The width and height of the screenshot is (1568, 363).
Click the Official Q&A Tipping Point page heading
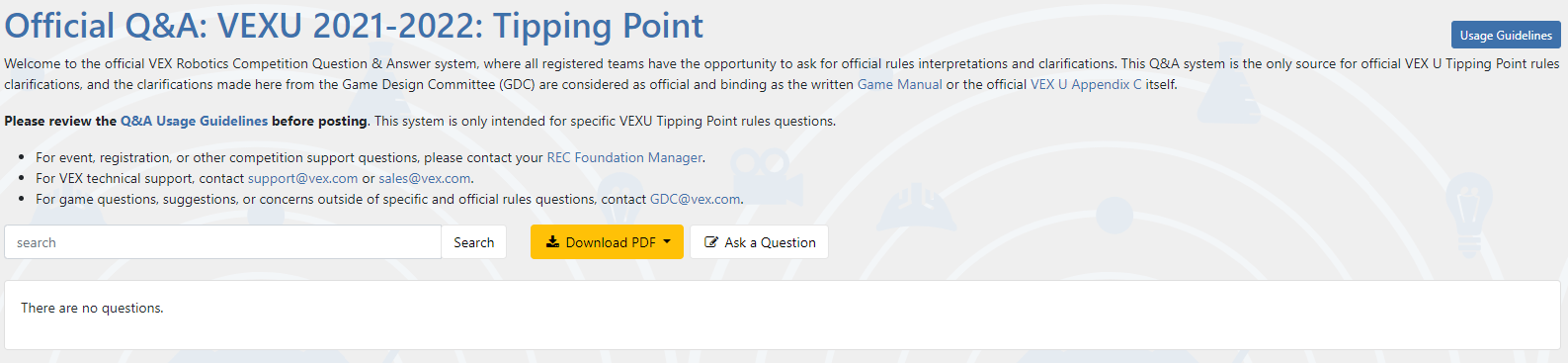click(355, 26)
